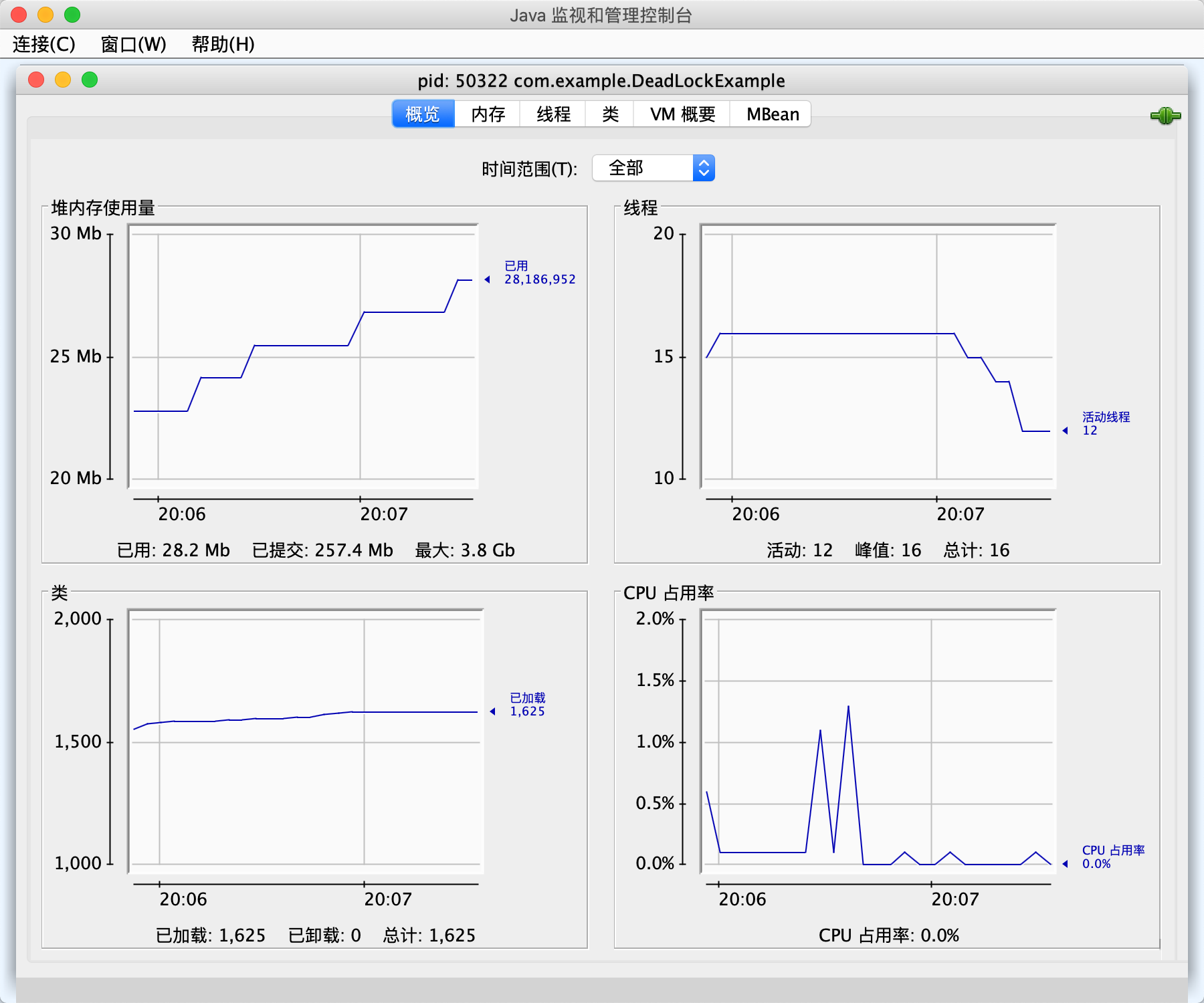Click the 最大: 3.8 Gb text
The image size is (1204, 1003).
point(465,550)
